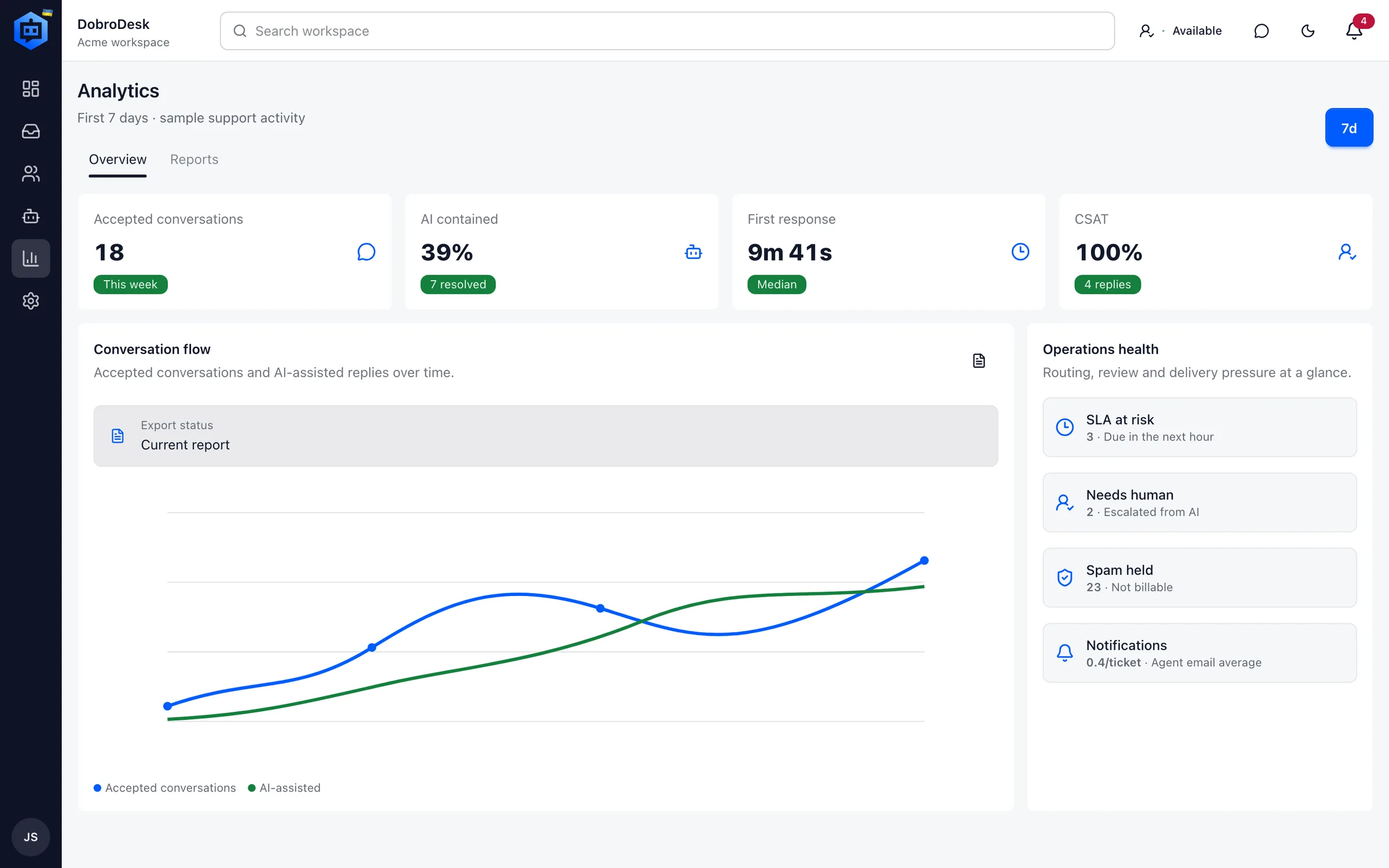
Task: Click the search magnifier icon
Action: tap(240, 31)
